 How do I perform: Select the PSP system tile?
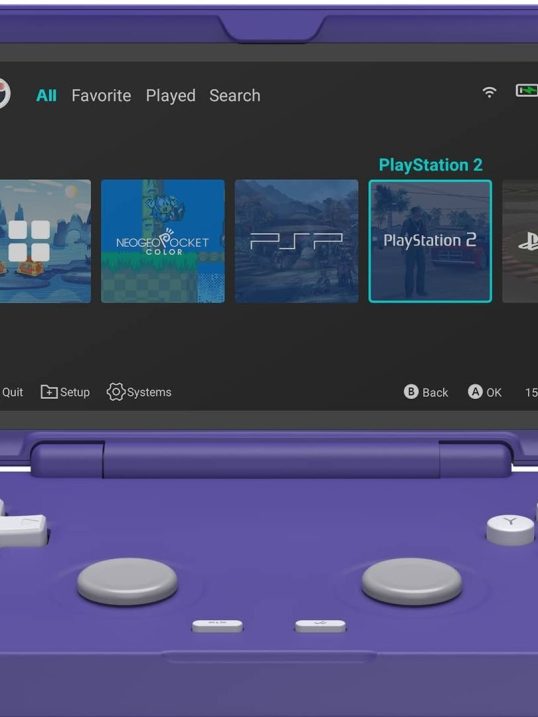(297, 241)
